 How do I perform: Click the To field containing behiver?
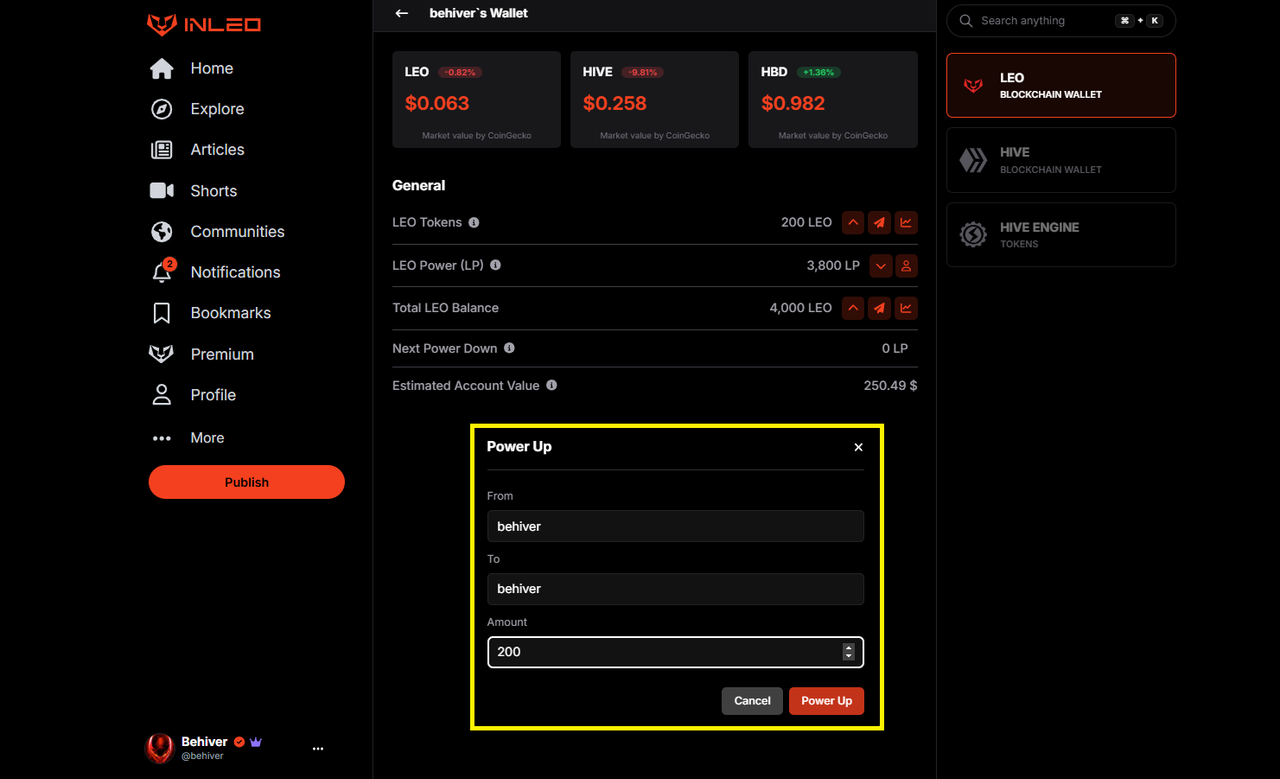[x=675, y=589]
